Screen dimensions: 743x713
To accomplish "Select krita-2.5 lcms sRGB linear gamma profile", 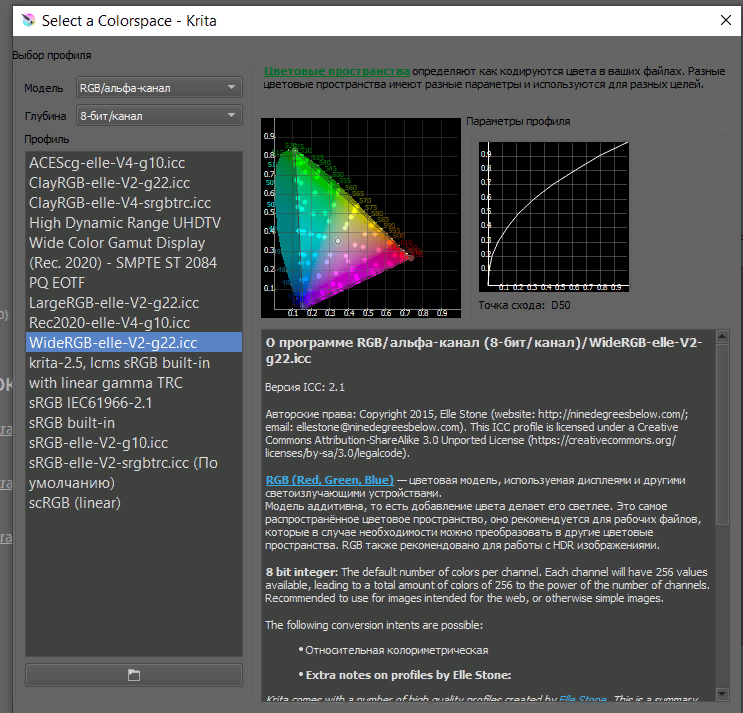I will click(x=134, y=373).
